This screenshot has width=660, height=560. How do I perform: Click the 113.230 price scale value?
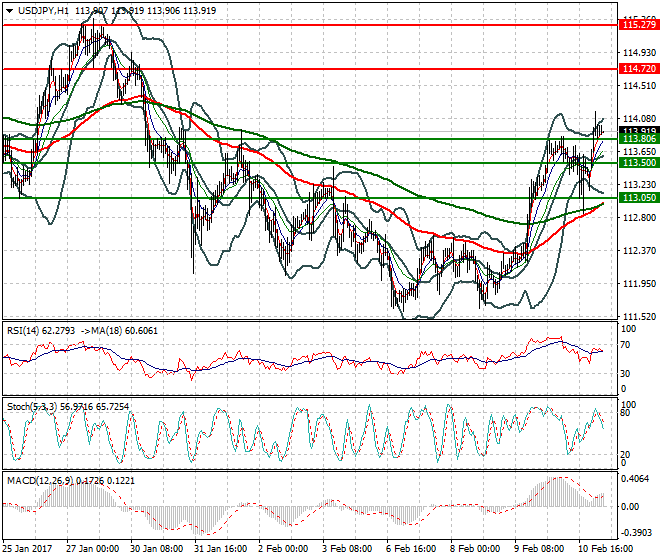click(639, 184)
